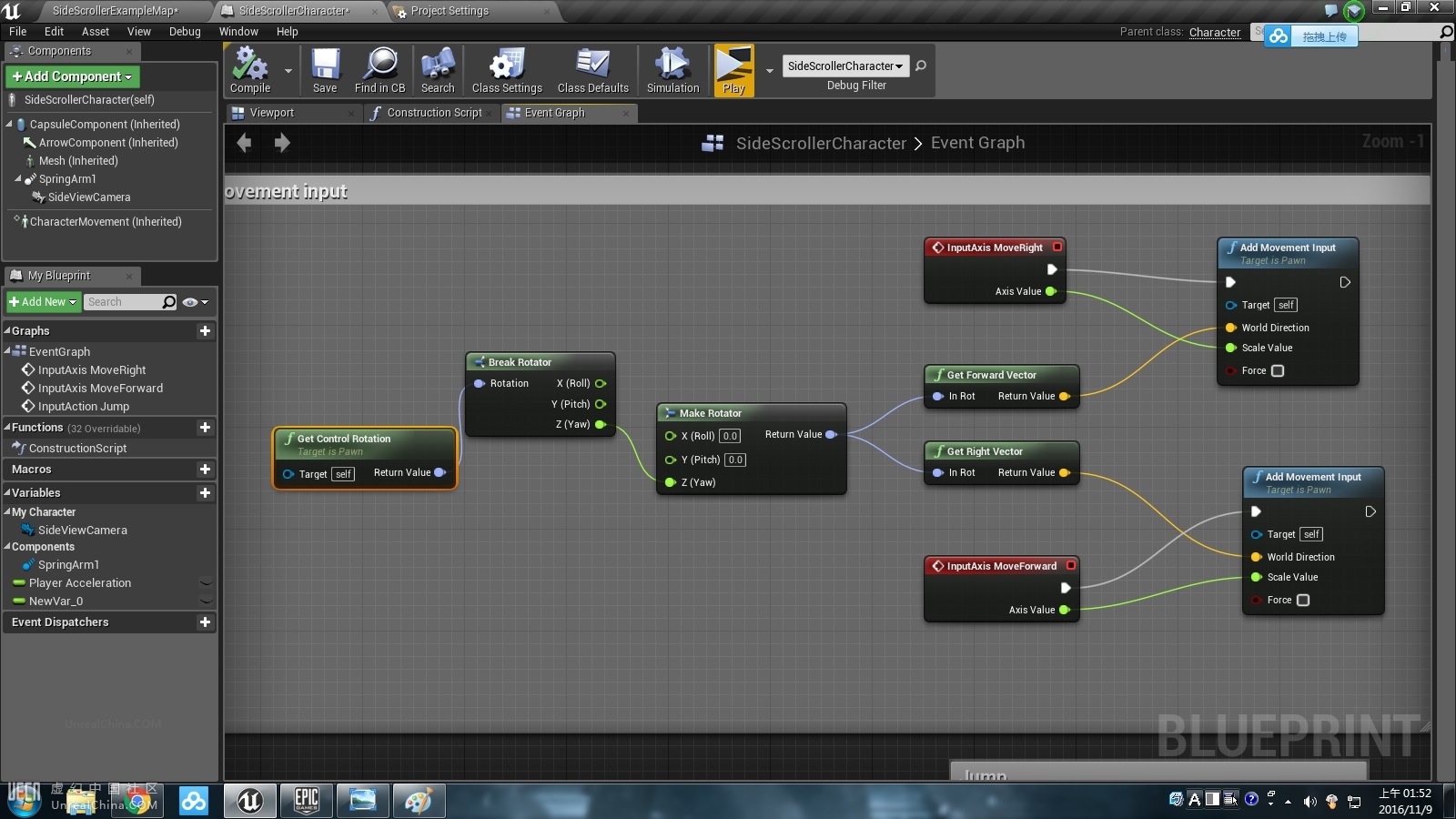Collapse the My Character variables category
The width and height of the screenshot is (1456, 819).
tap(7, 511)
